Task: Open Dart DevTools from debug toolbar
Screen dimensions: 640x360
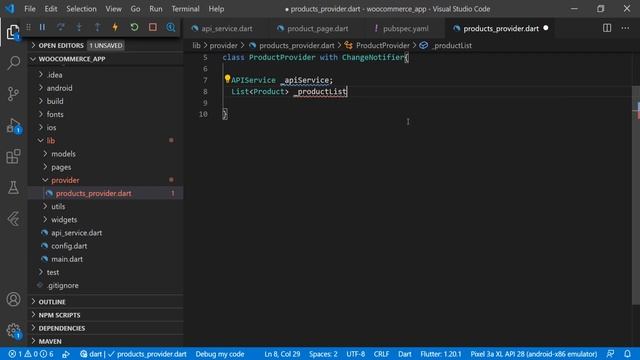Action: coord(171,27)
